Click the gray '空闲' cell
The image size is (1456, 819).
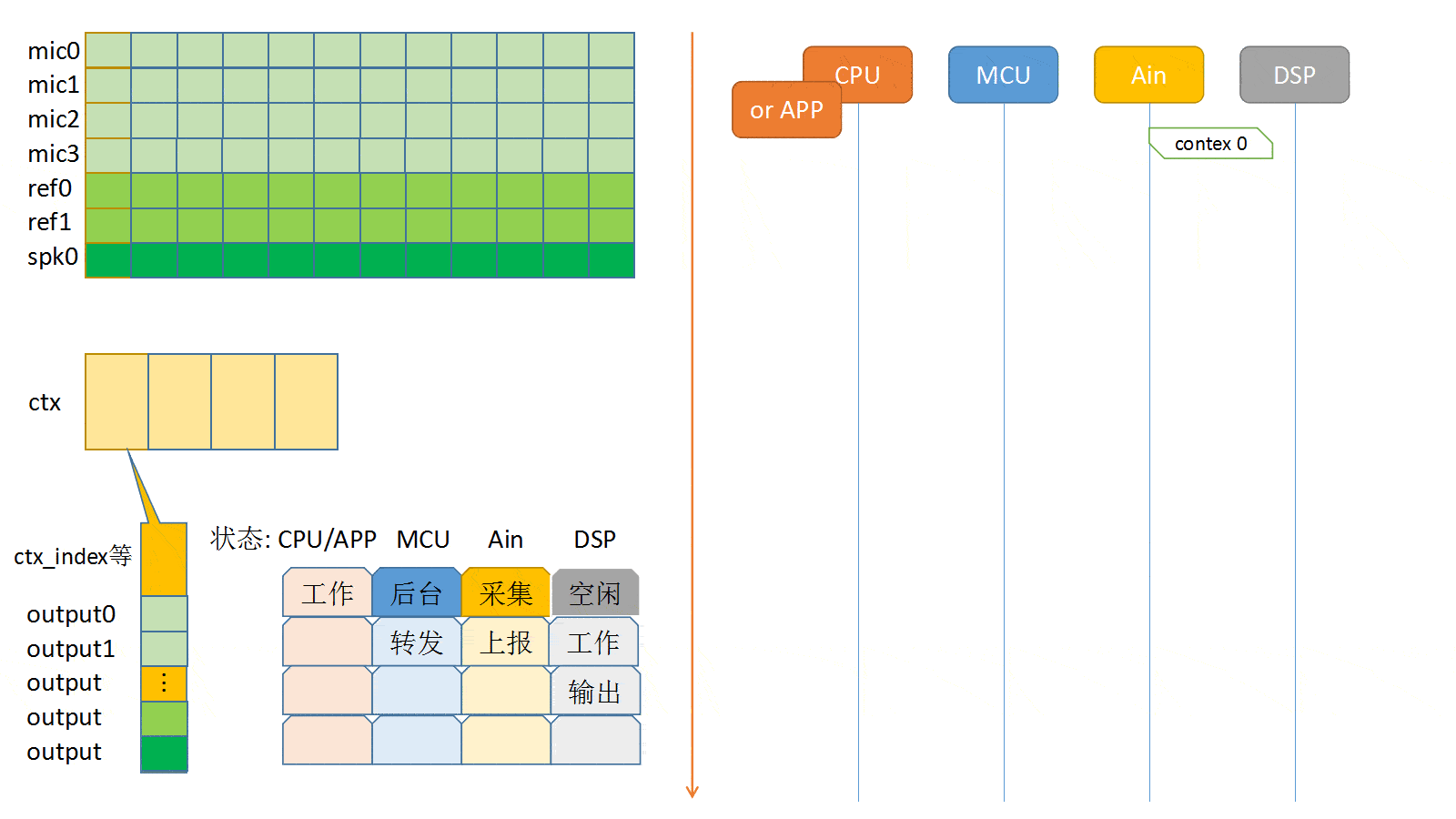(595, 593)
